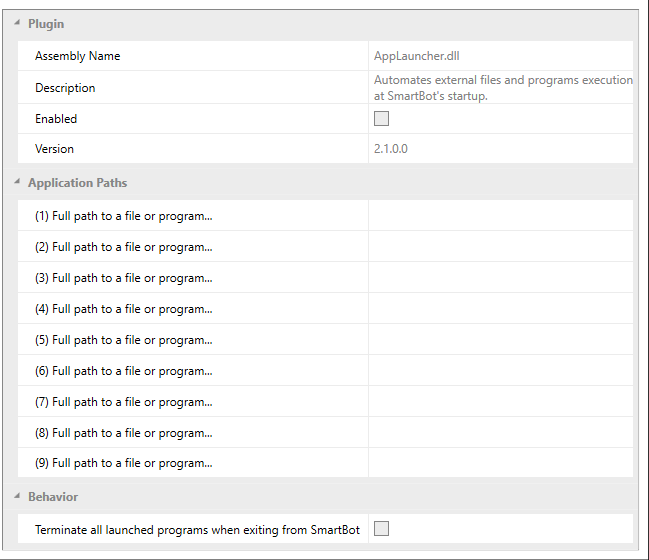Click the Application Paths heading text
Viewport: 649px width, 560px height.
point(77,183)
